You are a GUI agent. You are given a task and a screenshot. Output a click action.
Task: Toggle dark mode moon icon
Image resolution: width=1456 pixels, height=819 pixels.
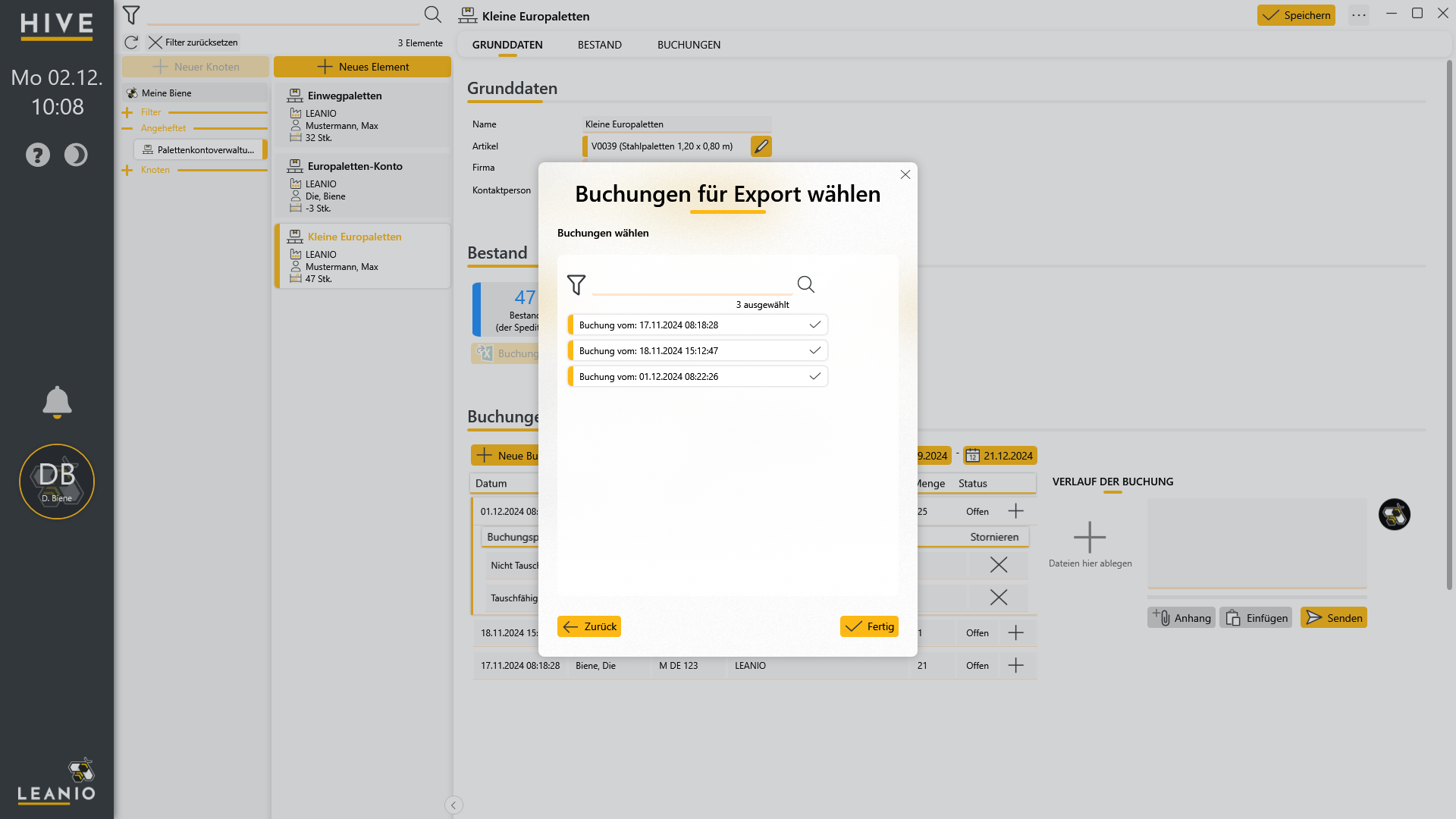[x=76, y=155]
